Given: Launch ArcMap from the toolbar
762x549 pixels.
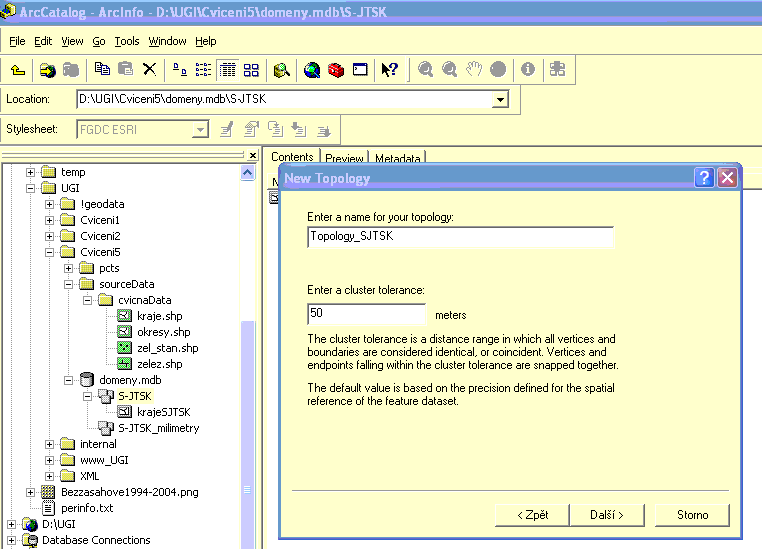Looking at the screenshot, I should [312, 70].
